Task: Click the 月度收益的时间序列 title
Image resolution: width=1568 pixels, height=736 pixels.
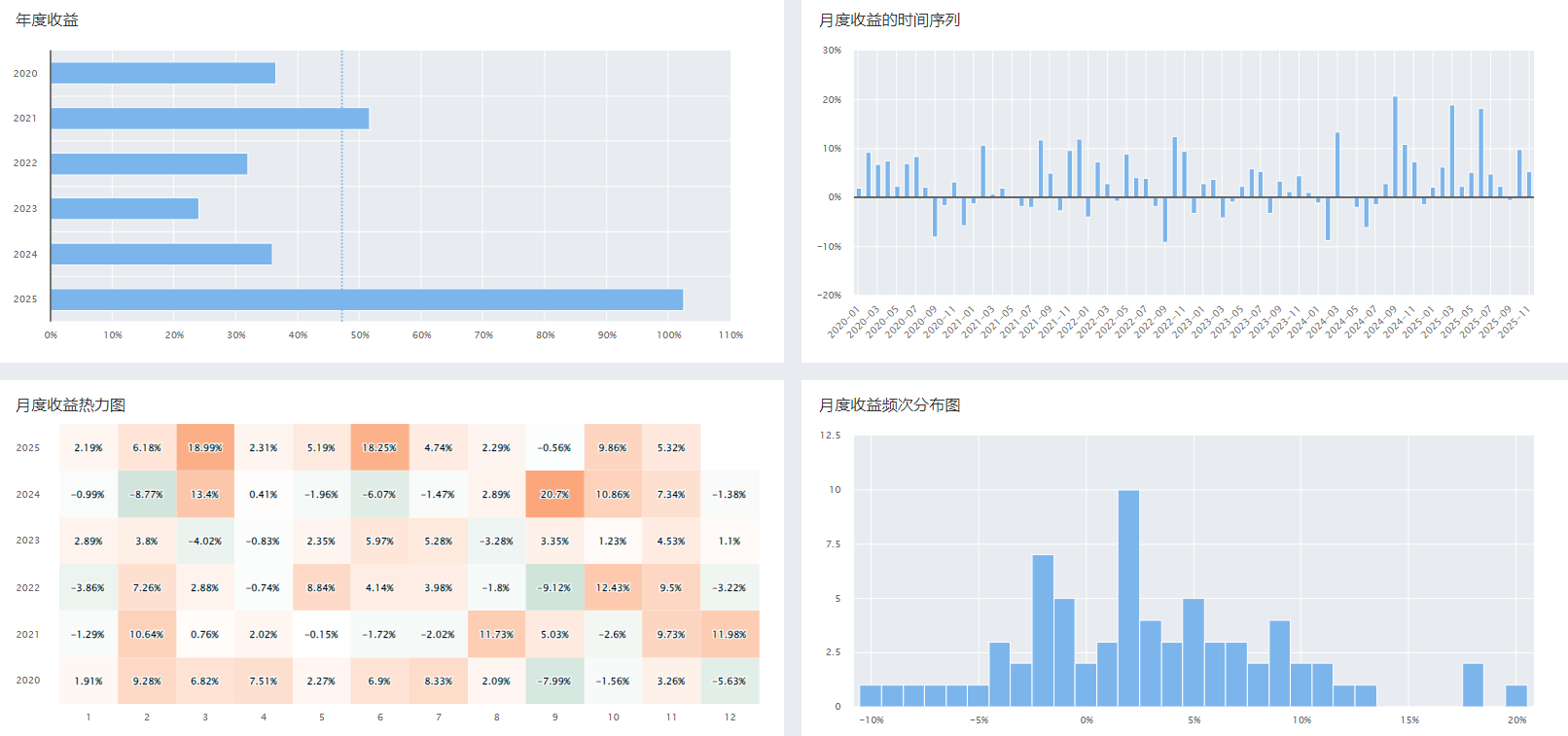Action: 889,19
